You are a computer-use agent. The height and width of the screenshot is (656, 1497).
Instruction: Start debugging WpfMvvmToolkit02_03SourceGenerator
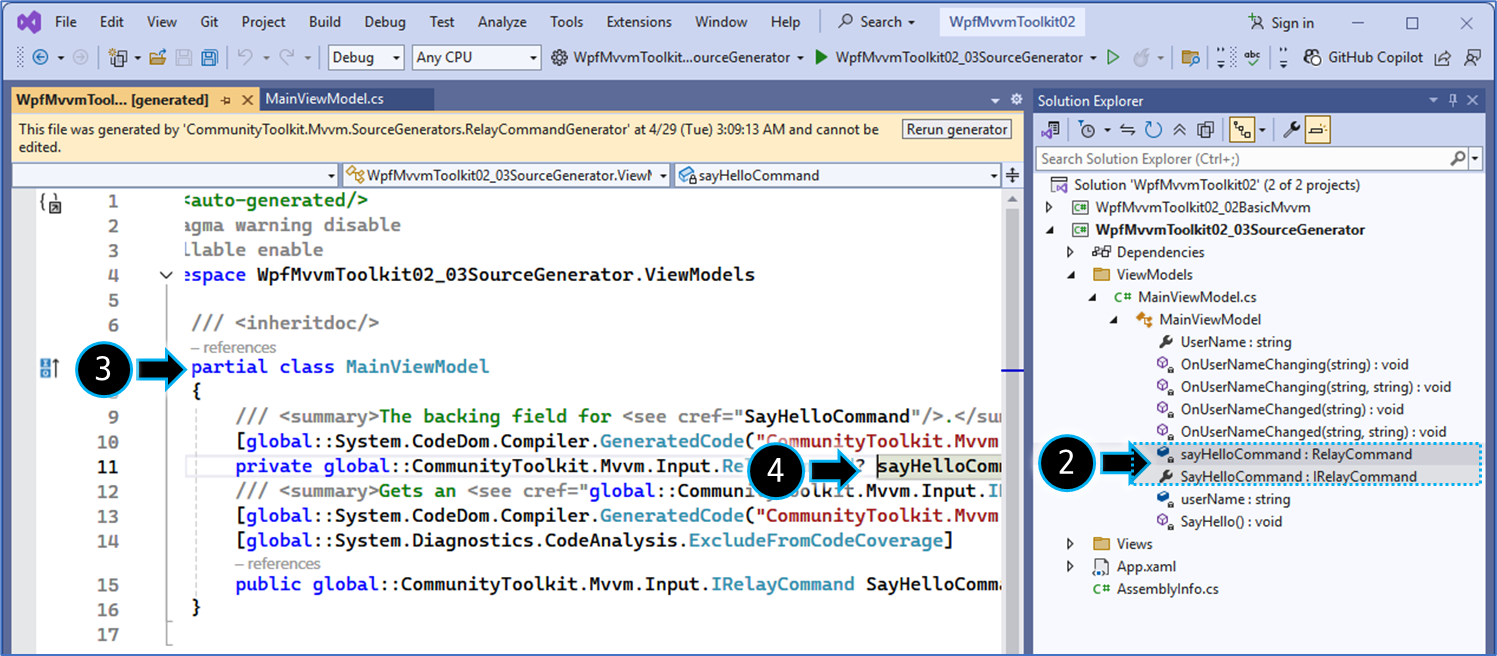pos(948,58)
